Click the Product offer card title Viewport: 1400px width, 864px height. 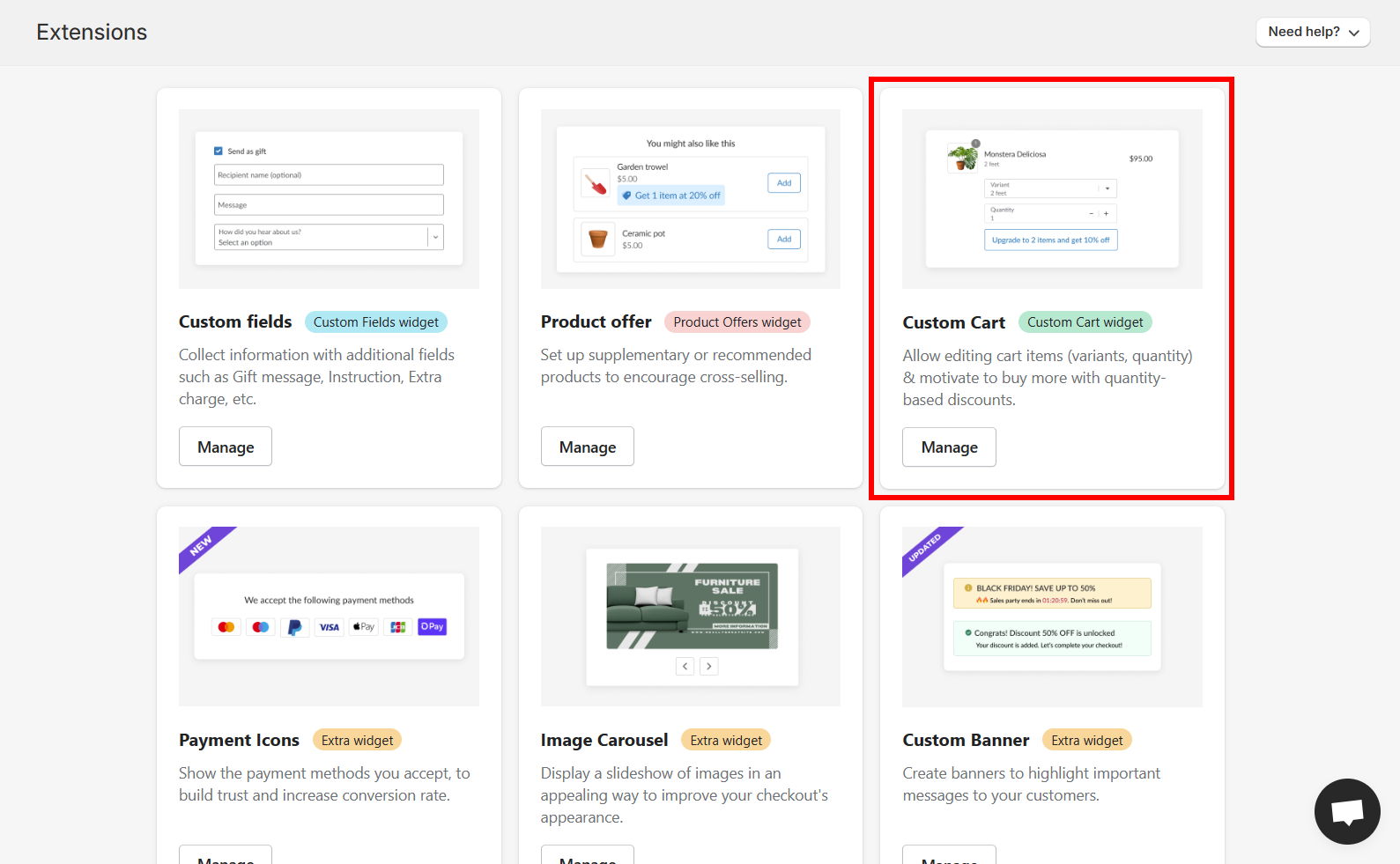596,322
